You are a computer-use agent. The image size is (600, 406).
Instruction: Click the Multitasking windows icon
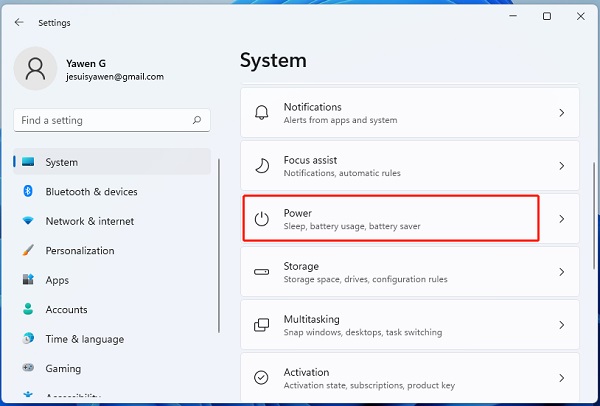click(x=262, y=325)
